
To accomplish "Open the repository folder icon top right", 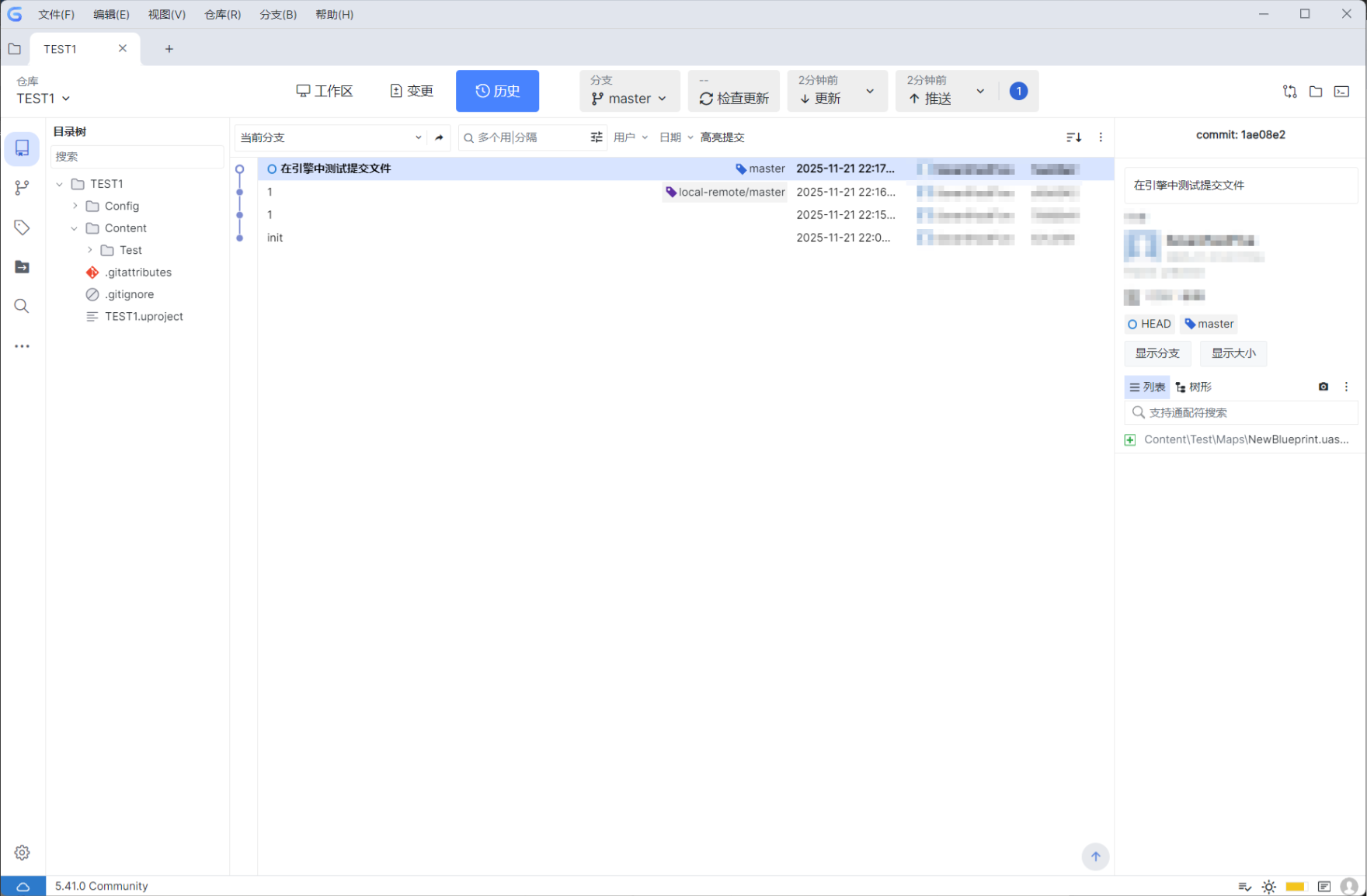I will (1316, 91).
